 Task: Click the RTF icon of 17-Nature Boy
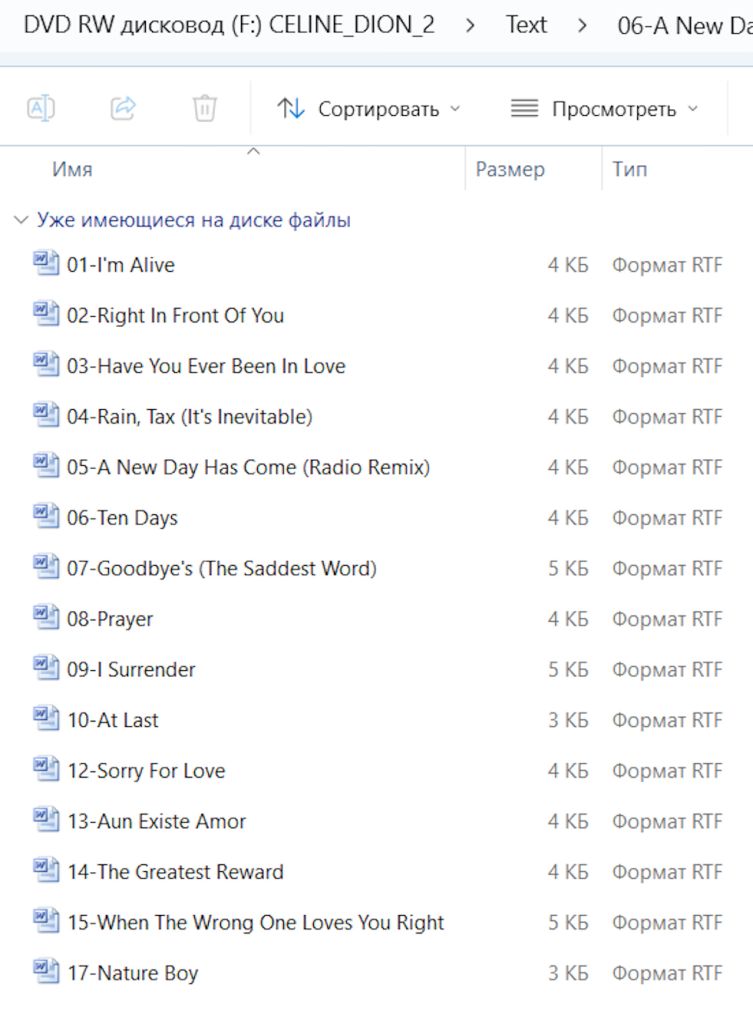point(46,971)
